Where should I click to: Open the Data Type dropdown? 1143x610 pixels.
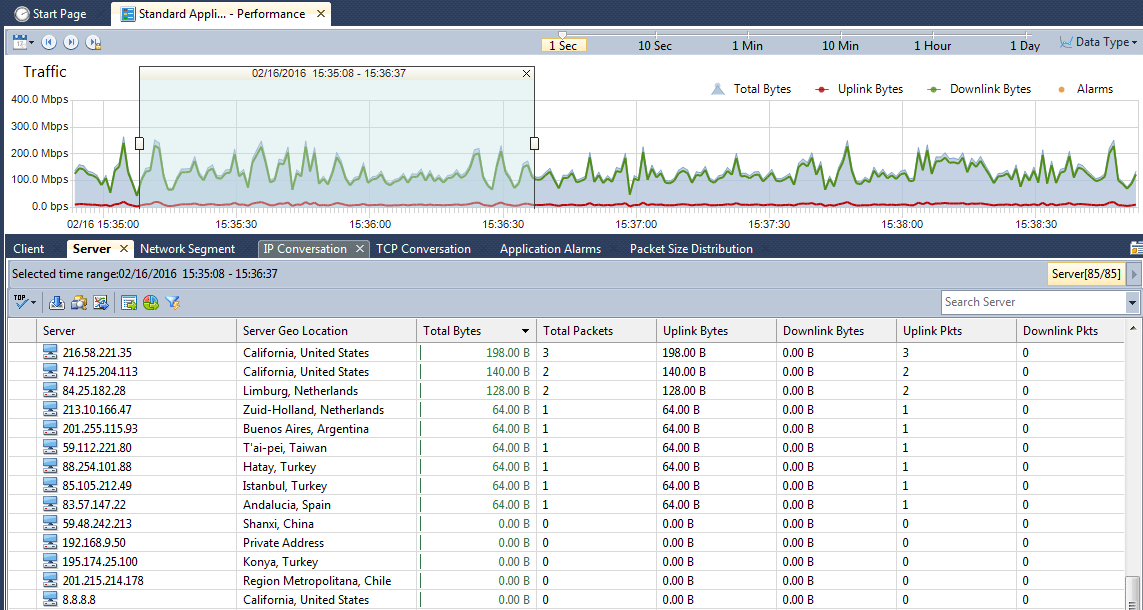tap(1102, 42)
